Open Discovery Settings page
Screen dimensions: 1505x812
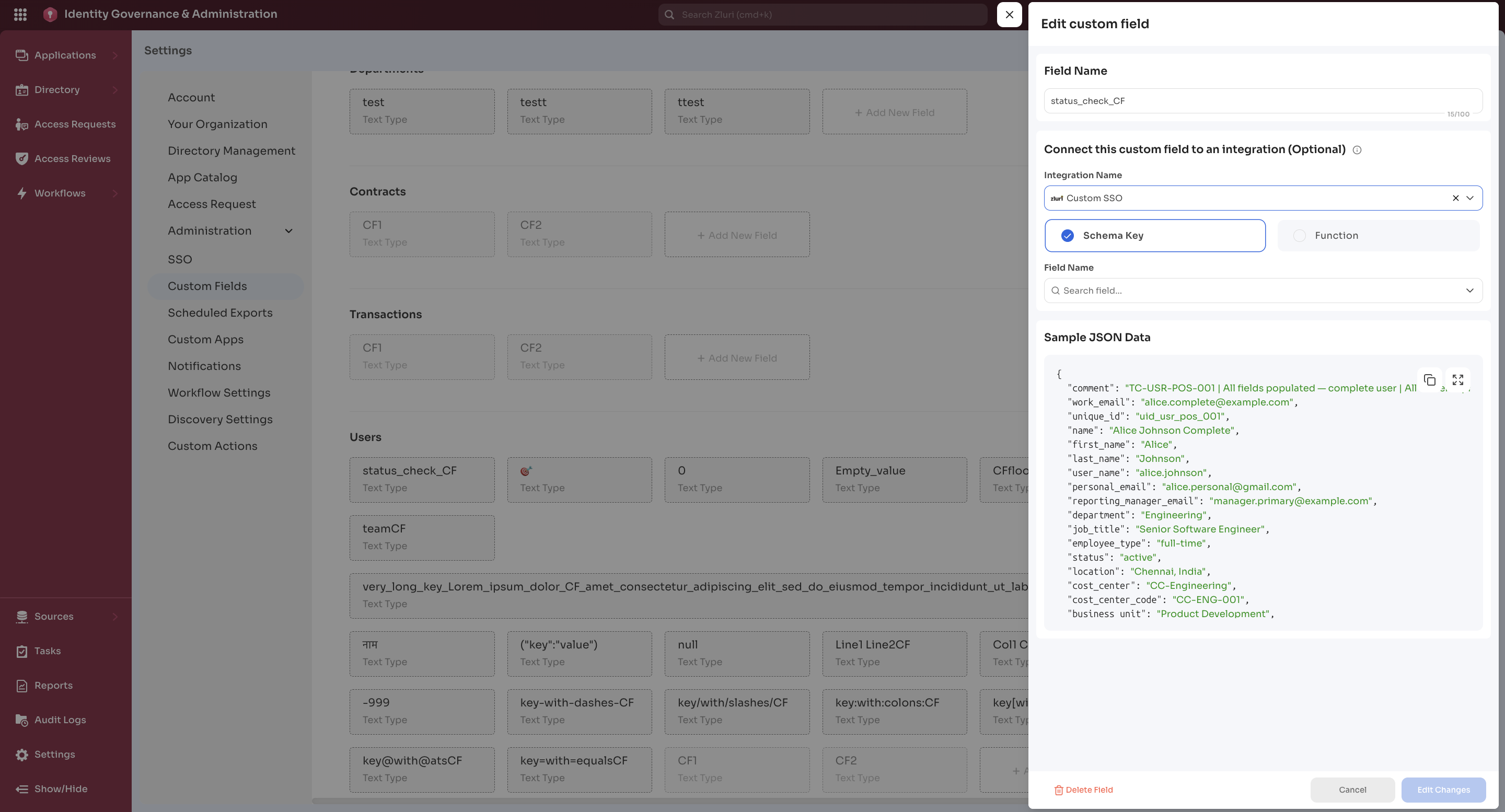(220, 420)
